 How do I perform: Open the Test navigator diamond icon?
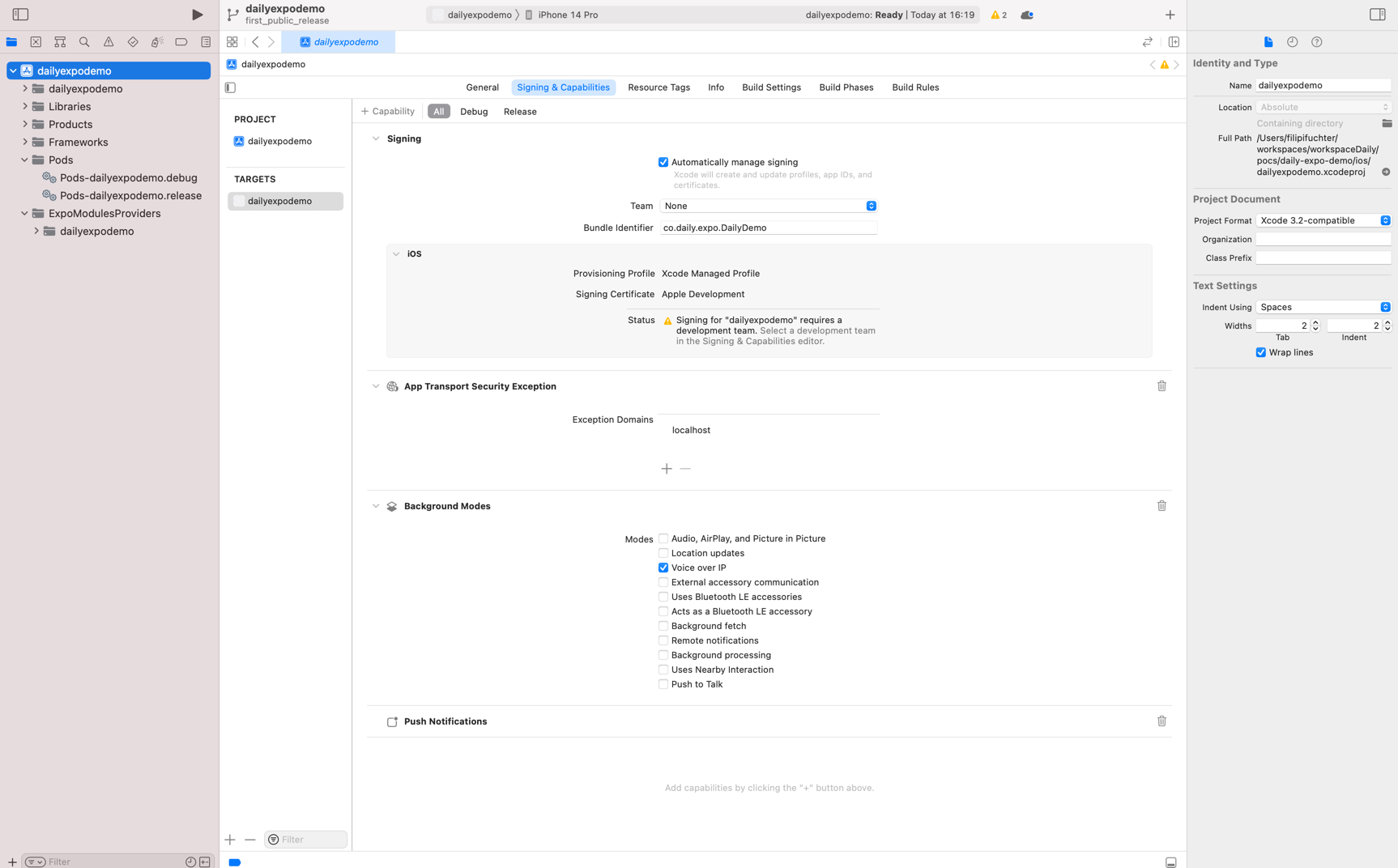pyautogui.click(x=133, y=42)
